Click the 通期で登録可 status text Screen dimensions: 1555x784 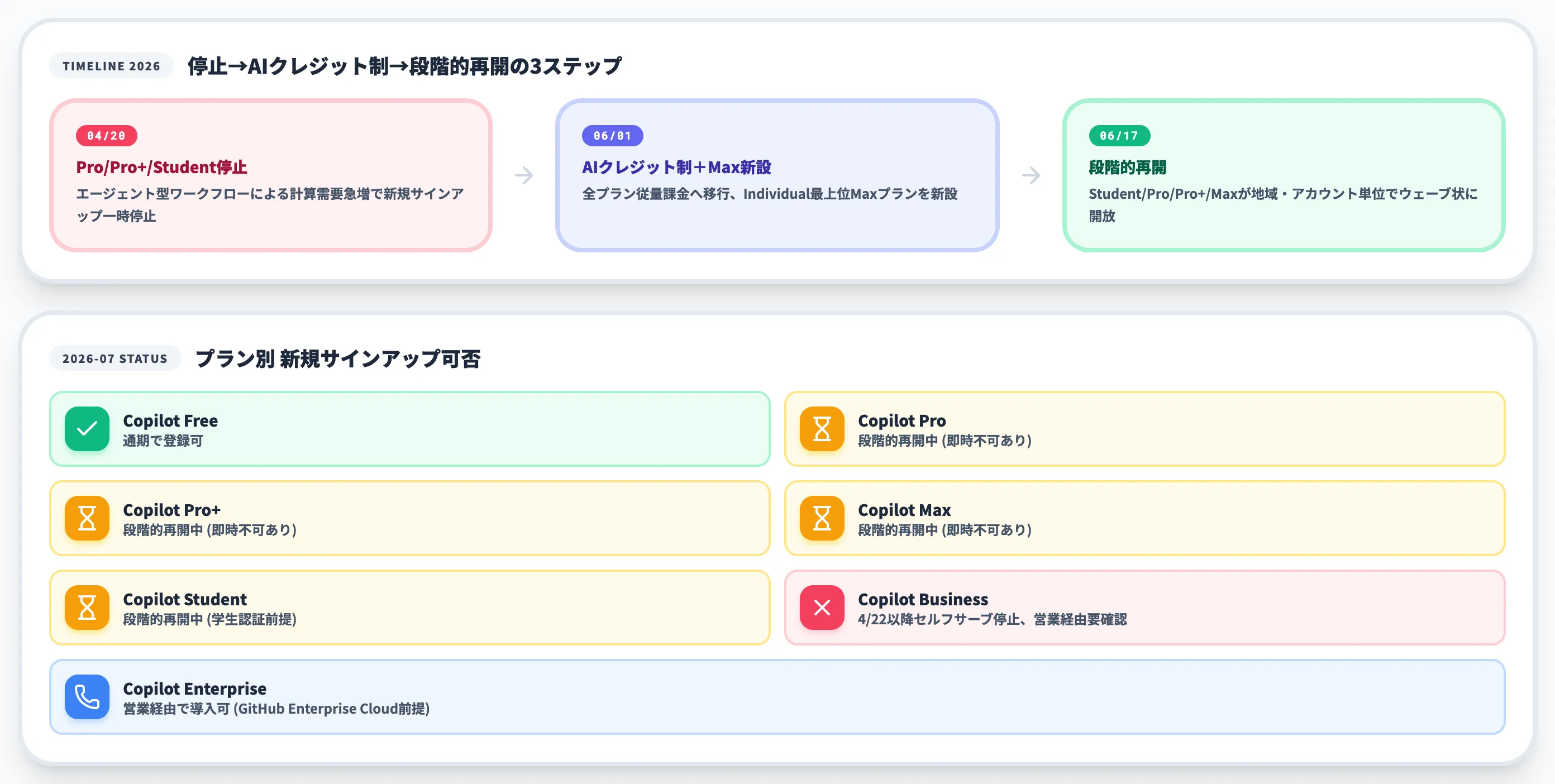[x=163, y=441]
